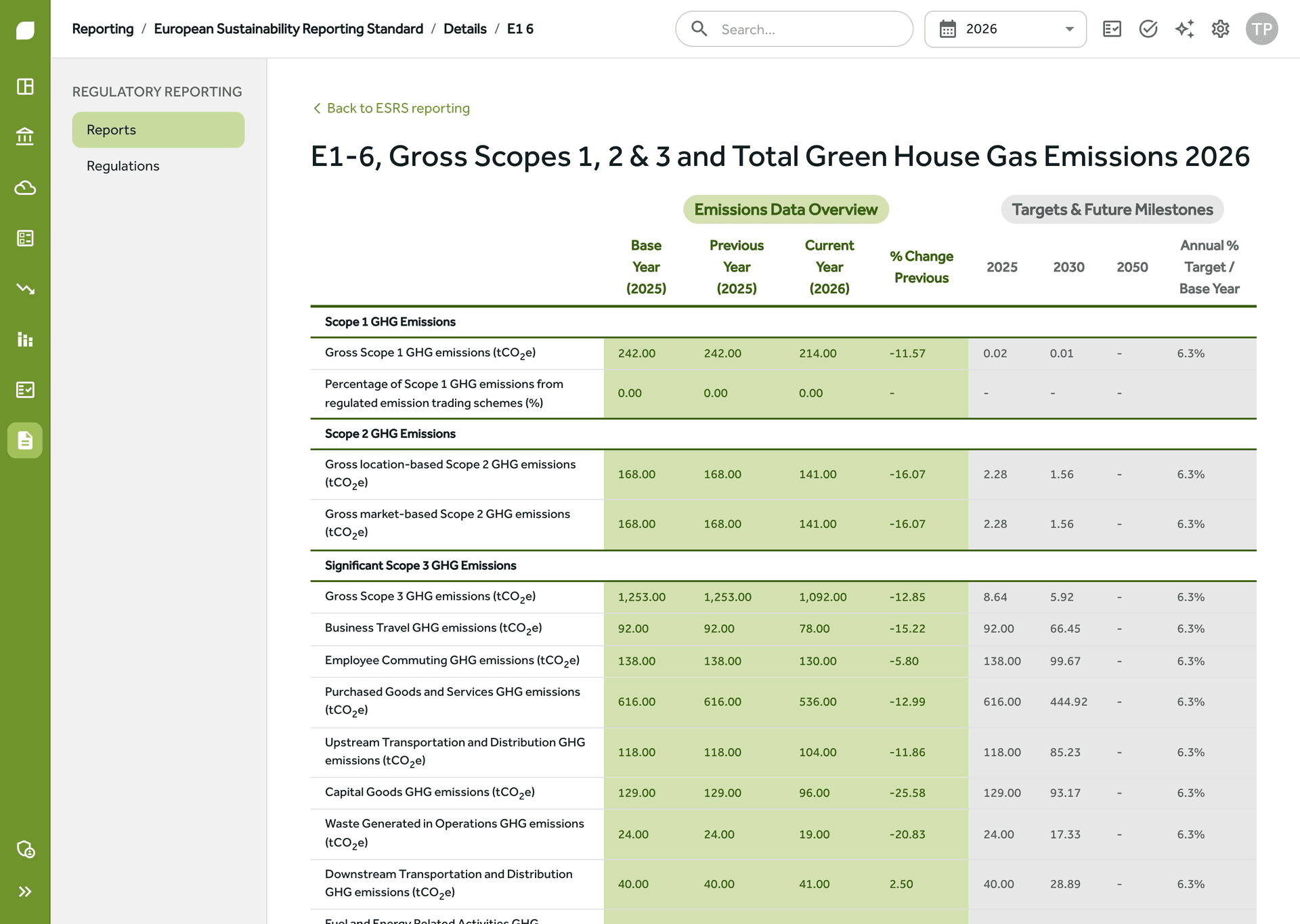Open the bar chart sidebar icon
The height and width of the screenshot is (924, 1300).
tap(25, 339)
